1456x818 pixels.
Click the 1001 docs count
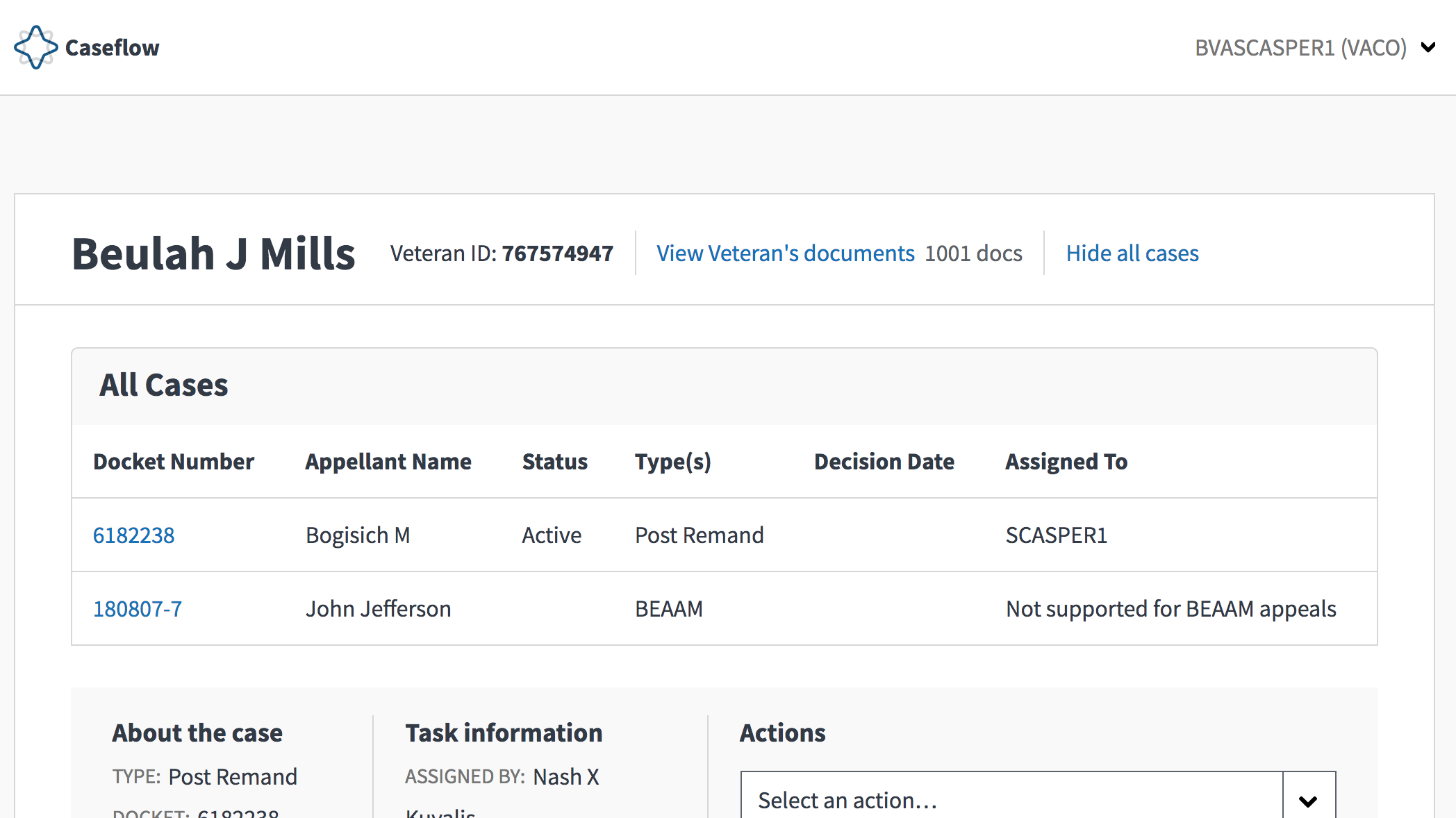(973, 253)
